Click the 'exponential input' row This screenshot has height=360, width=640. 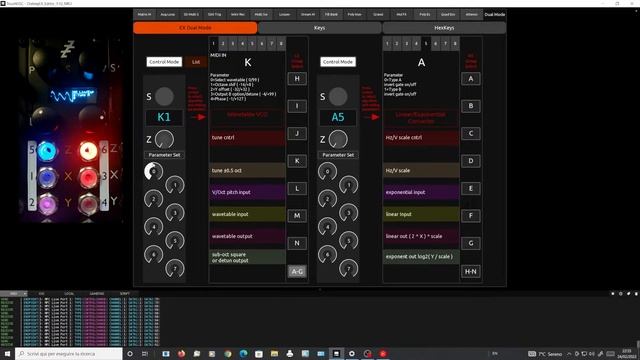coord(421,192)
